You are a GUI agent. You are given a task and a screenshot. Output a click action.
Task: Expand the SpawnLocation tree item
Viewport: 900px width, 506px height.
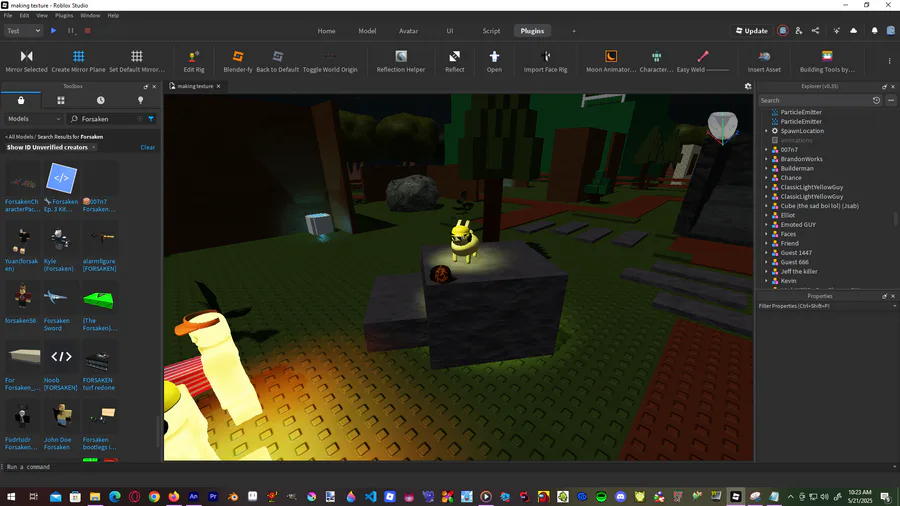[766, 131]
